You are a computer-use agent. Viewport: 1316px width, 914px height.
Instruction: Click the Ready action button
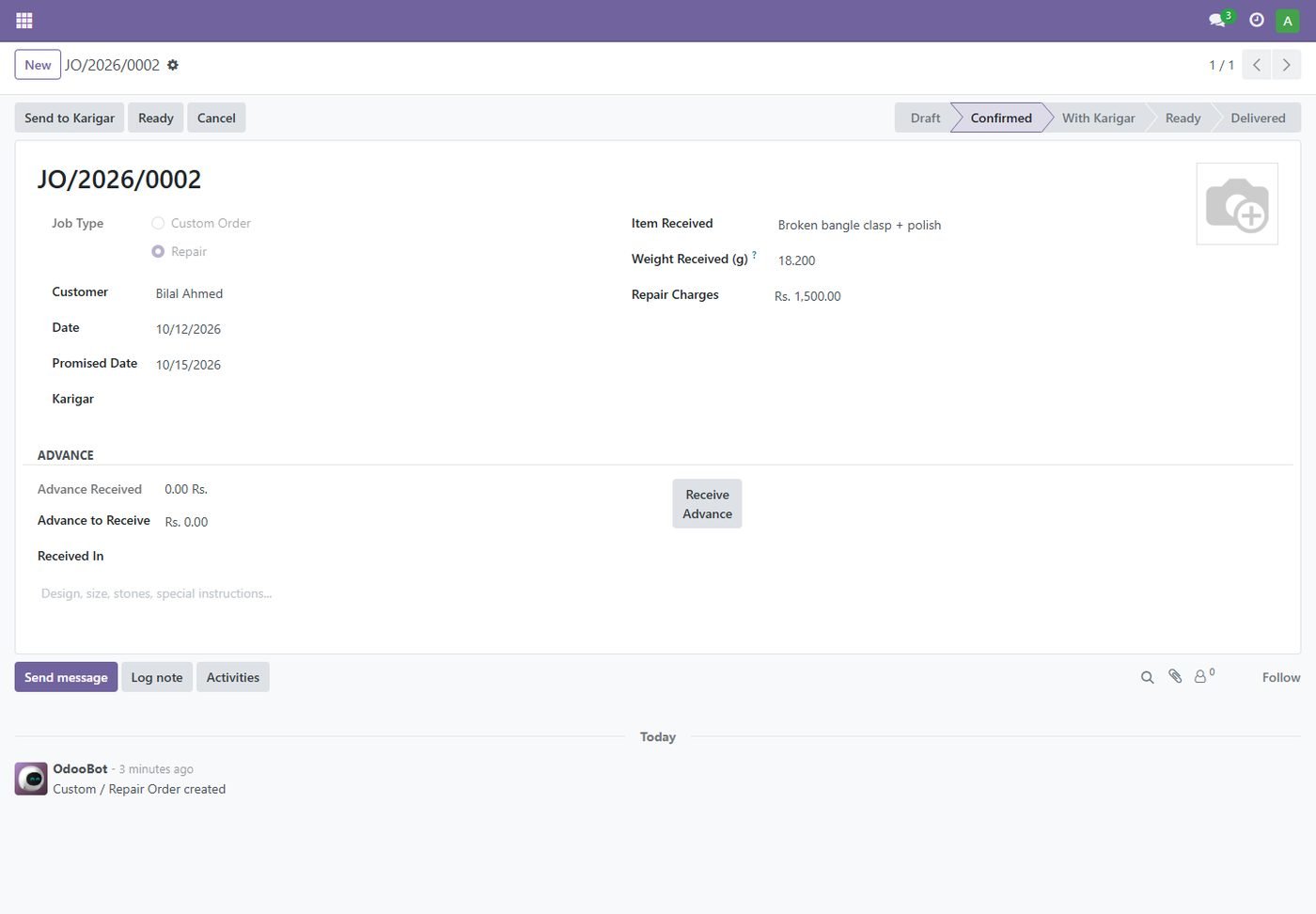[x=156, y=118]
